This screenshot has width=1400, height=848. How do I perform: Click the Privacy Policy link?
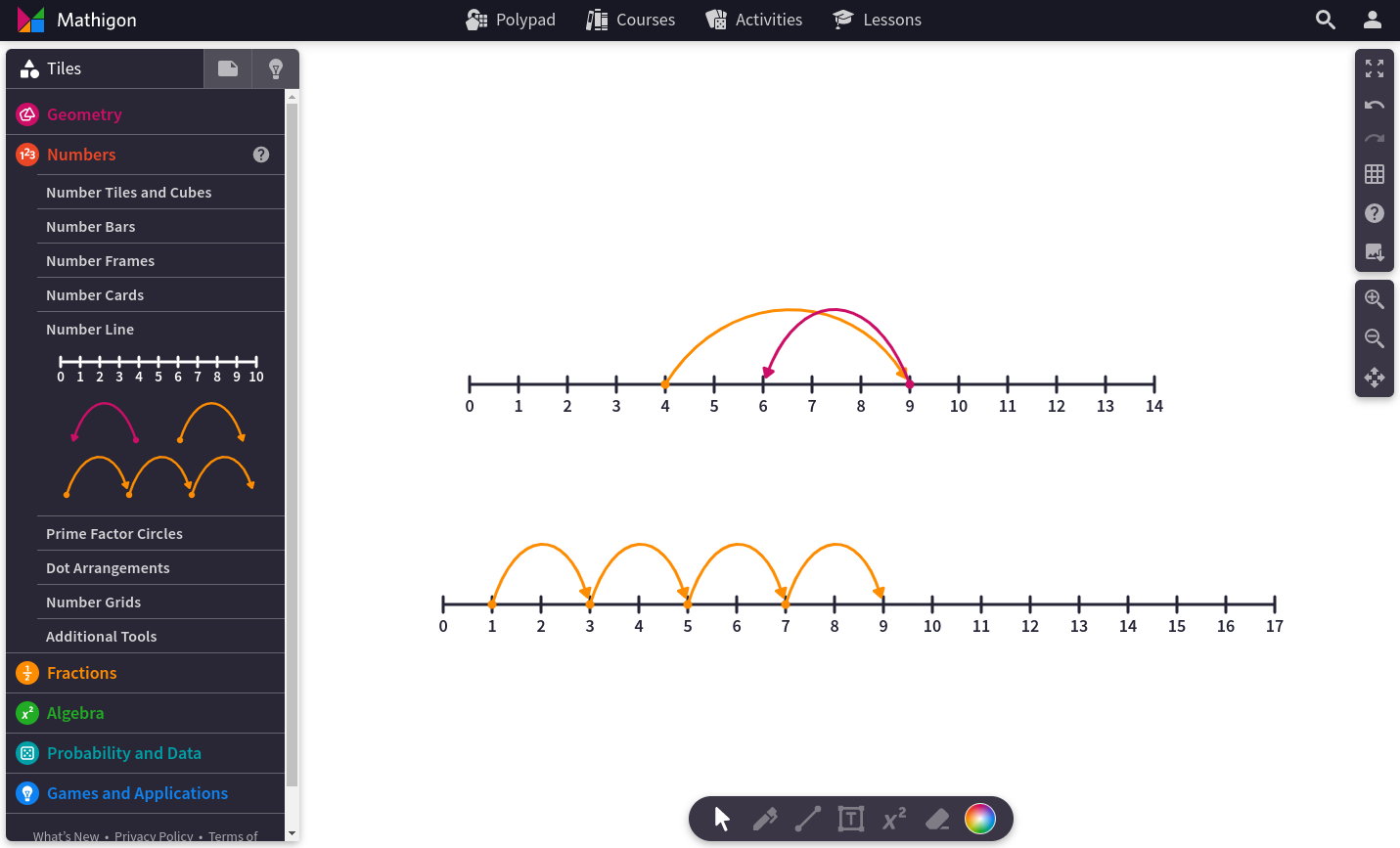154,836
